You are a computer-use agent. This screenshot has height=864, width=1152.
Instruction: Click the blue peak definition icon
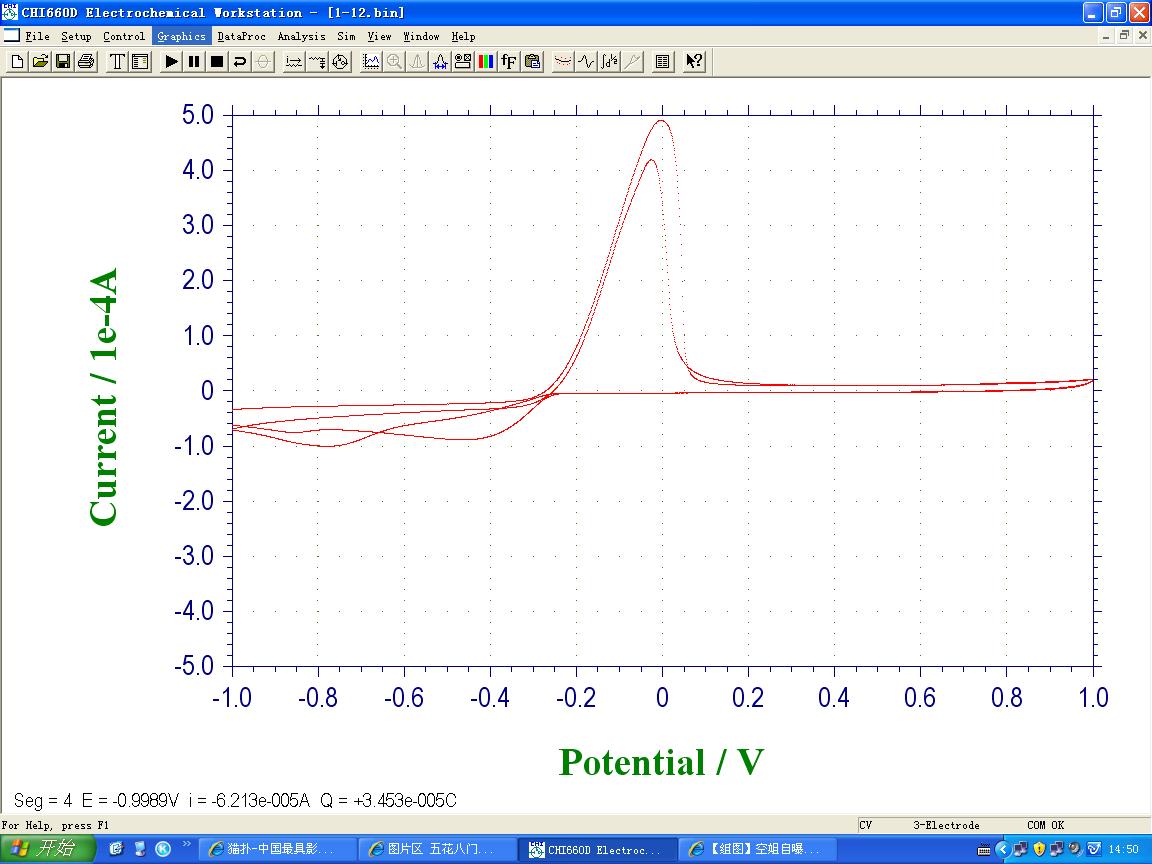[x=440, y=62]
